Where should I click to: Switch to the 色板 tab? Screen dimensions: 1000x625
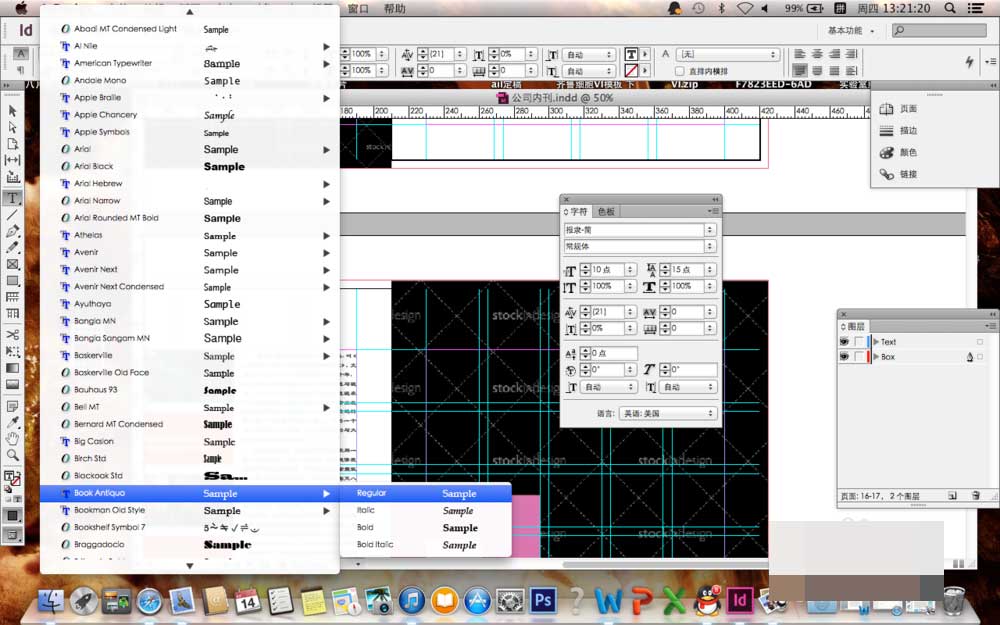[606, 212]
